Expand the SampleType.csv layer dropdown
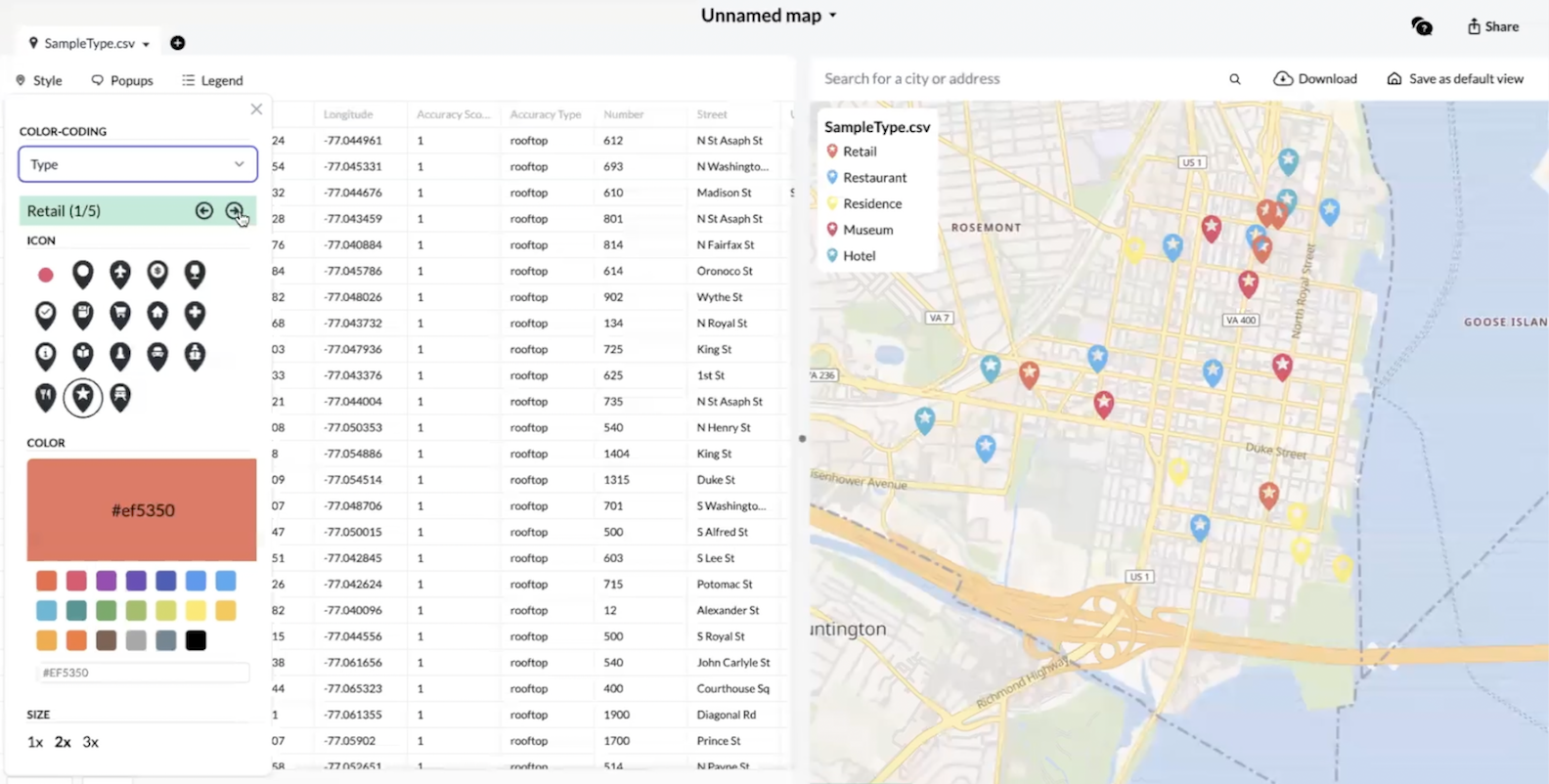Screen dimensions: 1549x784 [x=146, y=44]
